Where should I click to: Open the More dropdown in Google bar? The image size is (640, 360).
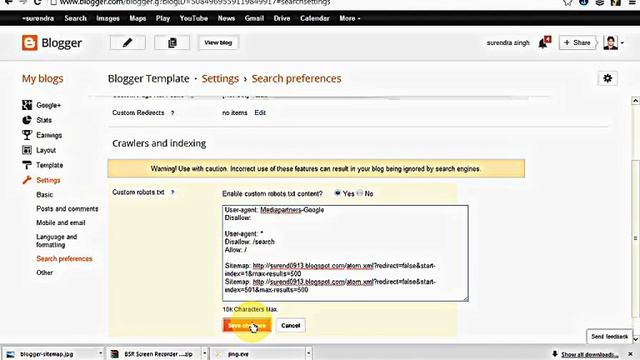click(x=349, y=18)
